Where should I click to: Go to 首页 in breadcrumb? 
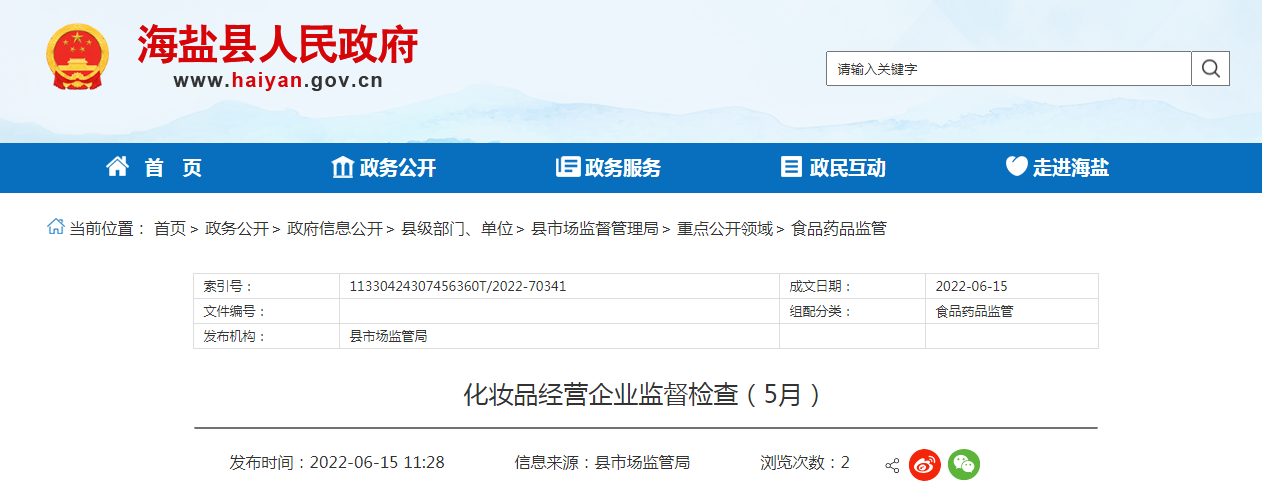point(170,229)
